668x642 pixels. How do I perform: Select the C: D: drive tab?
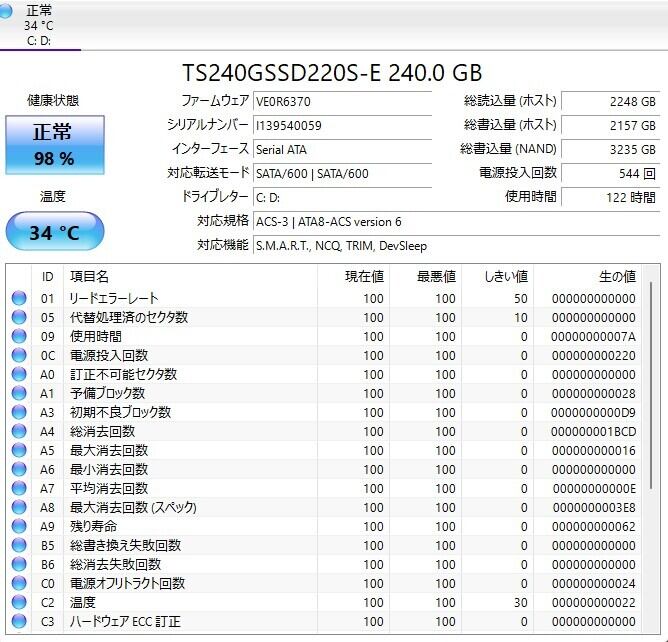(40, 25)
